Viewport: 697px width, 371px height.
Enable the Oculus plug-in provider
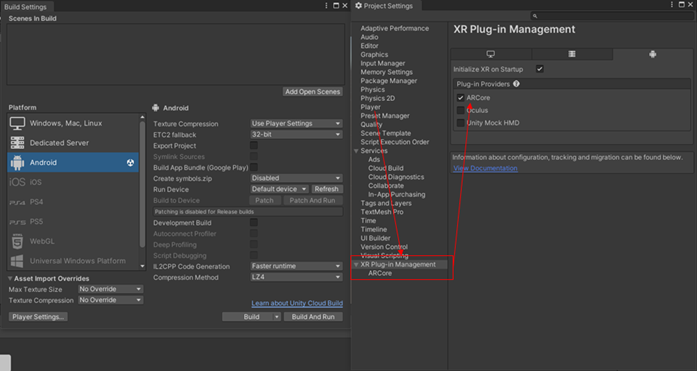(x=461, y=110)
